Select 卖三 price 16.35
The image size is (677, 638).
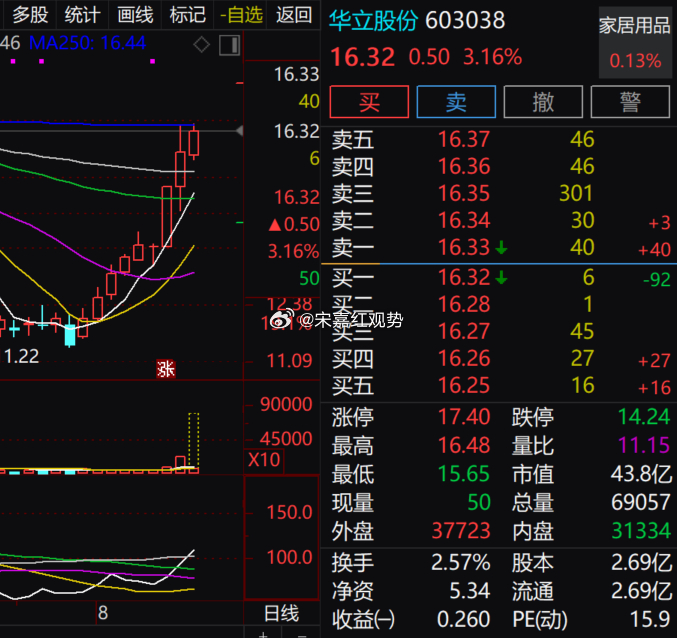(x=464, y=193)
